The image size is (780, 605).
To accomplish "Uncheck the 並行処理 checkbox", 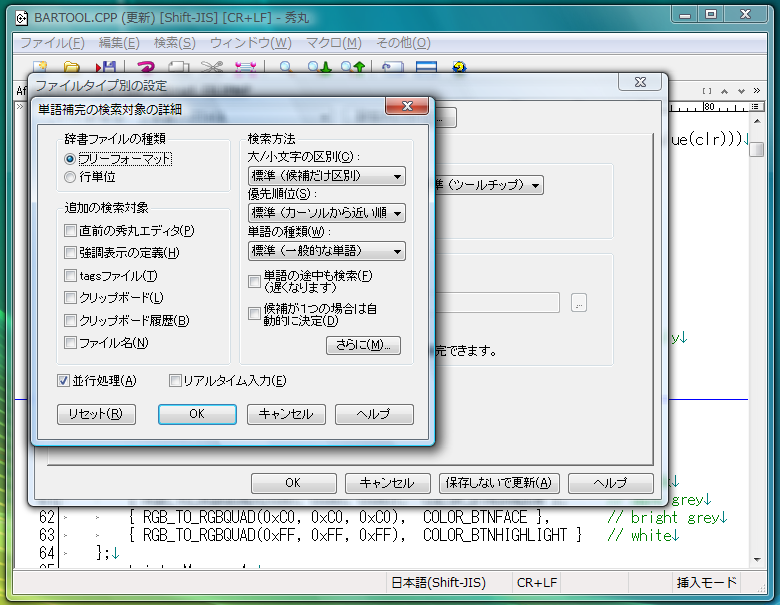I will tap(63, 380).
